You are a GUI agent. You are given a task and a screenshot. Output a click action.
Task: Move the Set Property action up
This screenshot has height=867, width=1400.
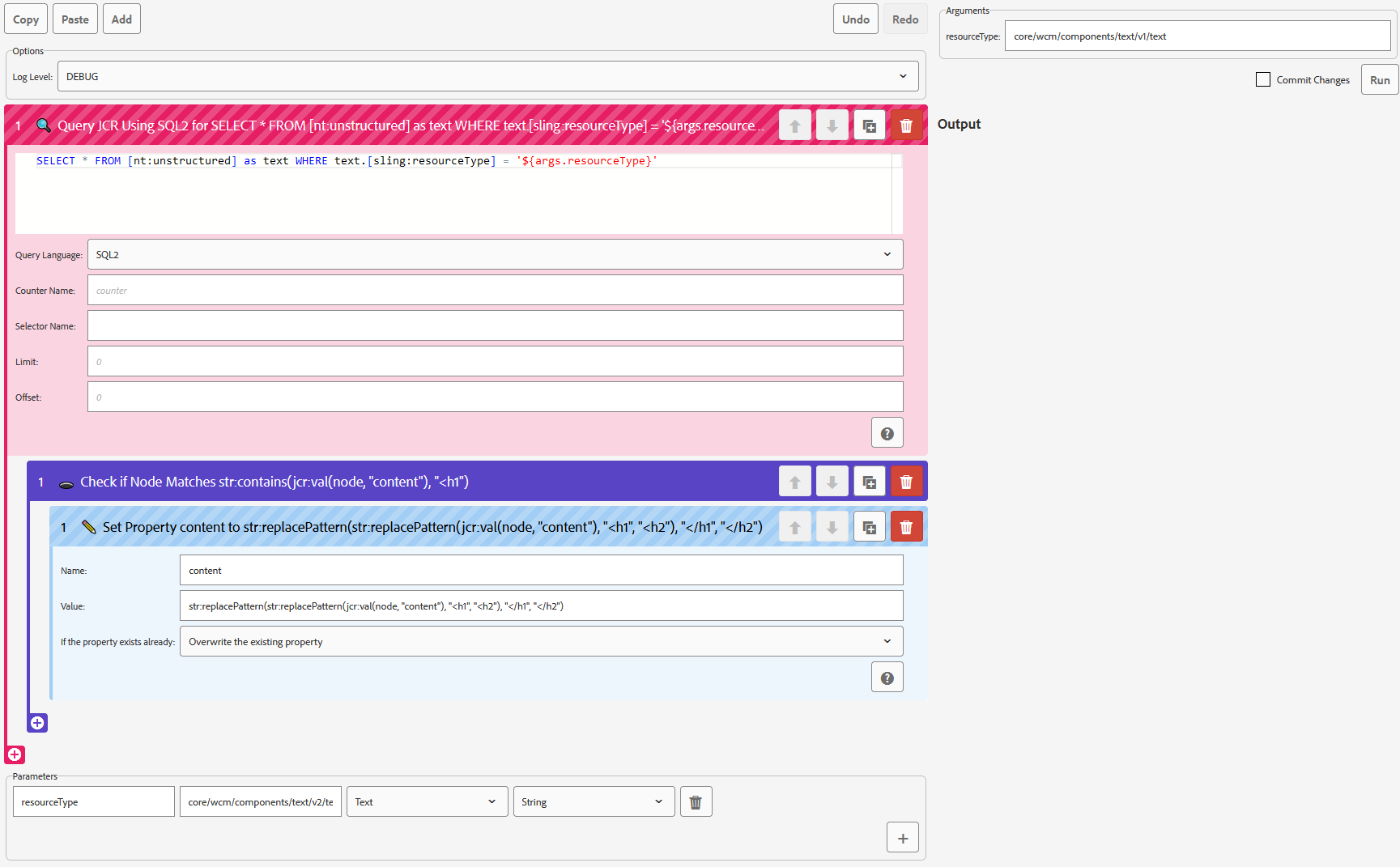click(x=794, y=527)
